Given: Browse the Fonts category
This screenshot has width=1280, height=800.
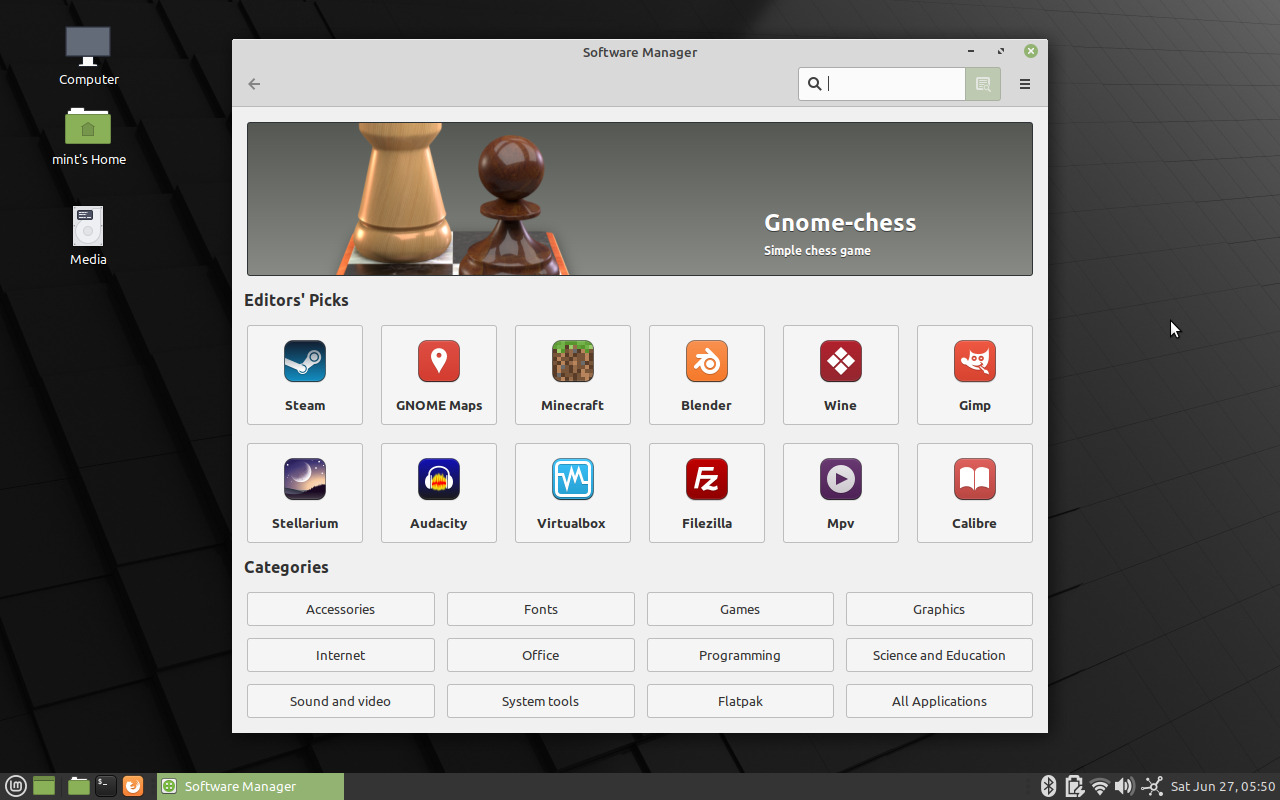Looking at the screenshot, I should tap(541, 609).
